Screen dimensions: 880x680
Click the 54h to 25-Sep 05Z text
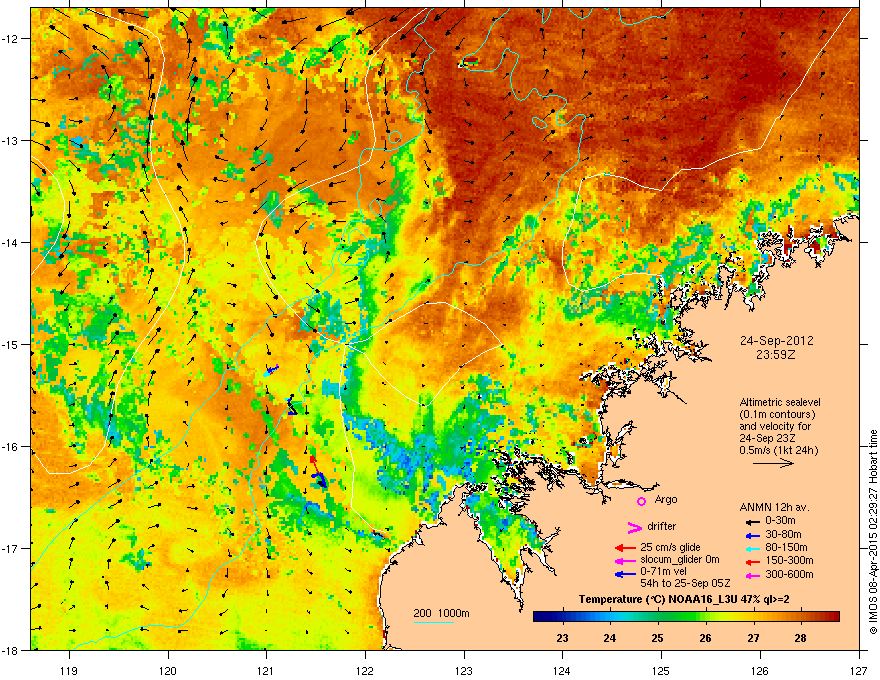click(685, 583)
